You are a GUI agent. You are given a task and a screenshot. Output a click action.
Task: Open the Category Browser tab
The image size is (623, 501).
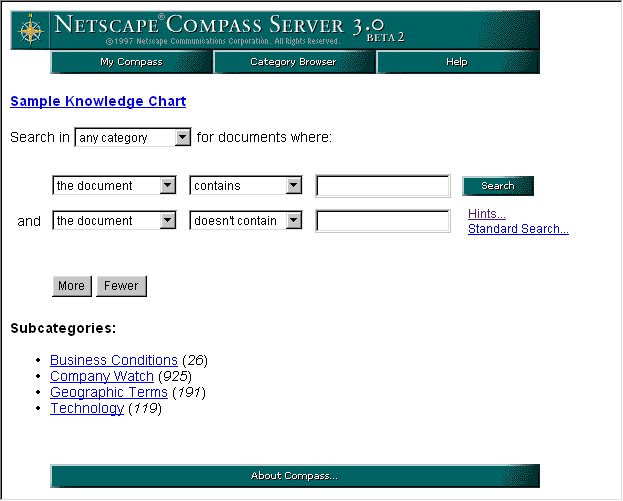pos(294,62)
